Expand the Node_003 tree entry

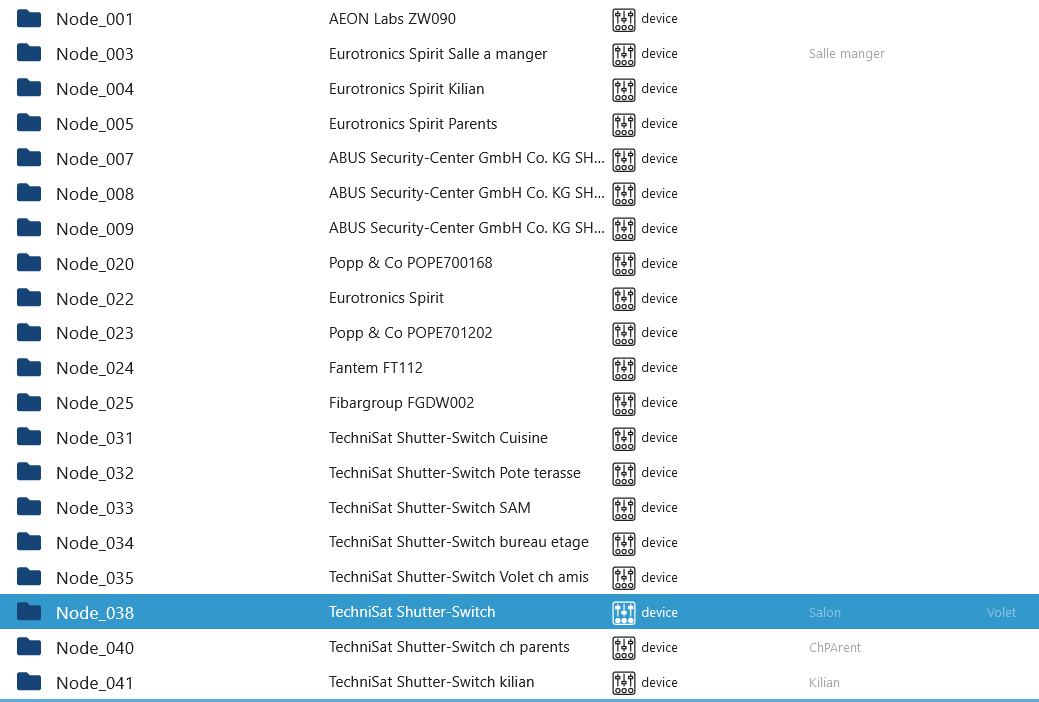(94, 54)
